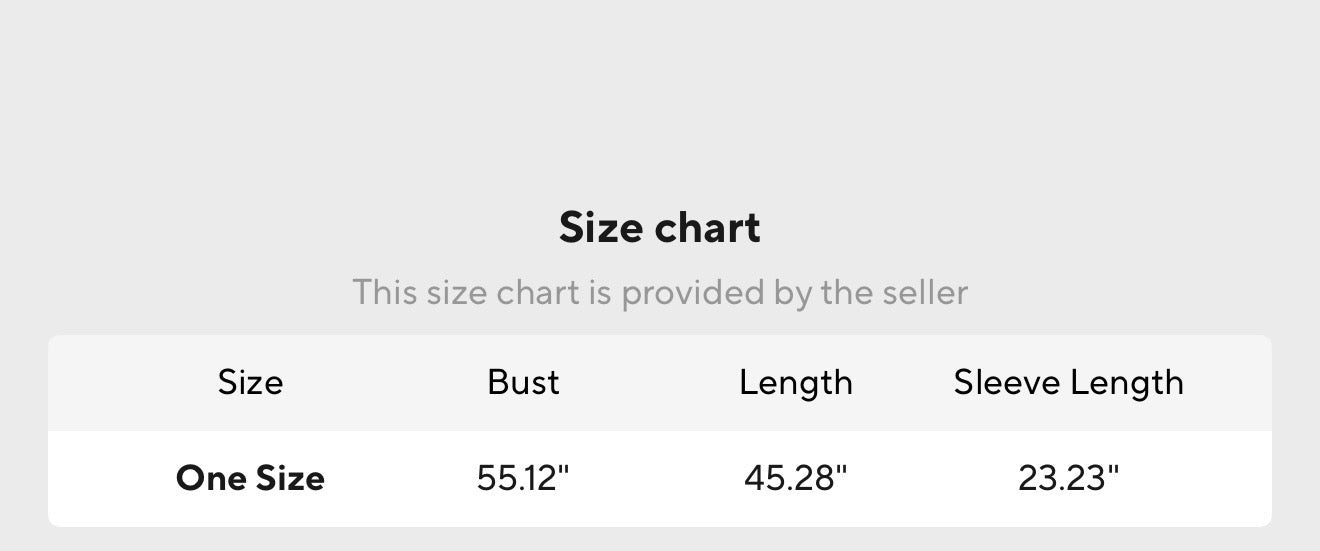1320x551 pixels.
Task: Click the "Sleeve Length" column header
Action: [x=1068, y=383]
